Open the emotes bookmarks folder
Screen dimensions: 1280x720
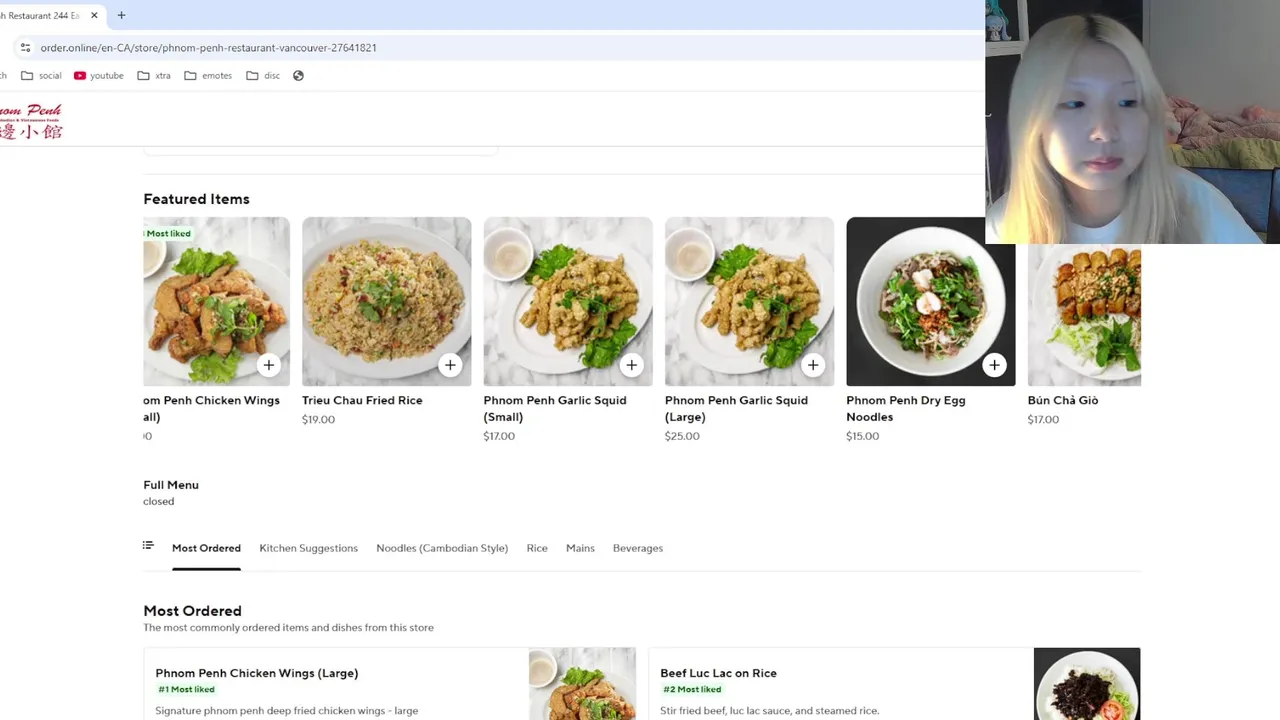point(208,75)
